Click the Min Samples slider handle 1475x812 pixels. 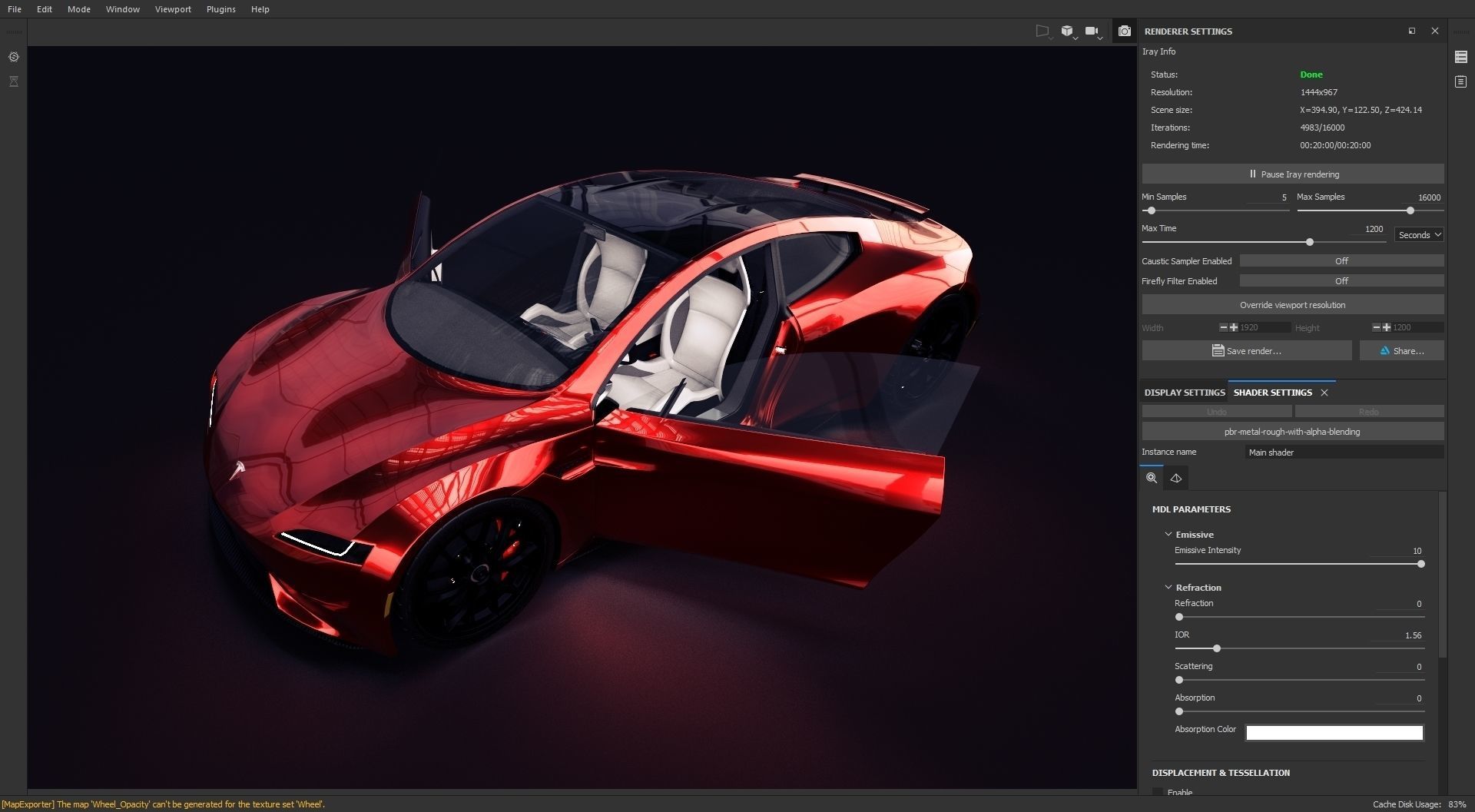1151,210
